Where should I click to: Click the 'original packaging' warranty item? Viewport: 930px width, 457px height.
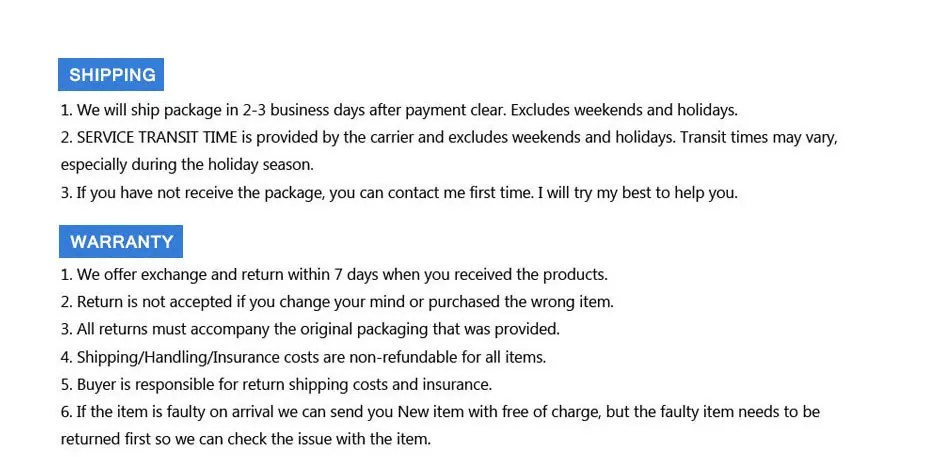click(x=310, y=330)
